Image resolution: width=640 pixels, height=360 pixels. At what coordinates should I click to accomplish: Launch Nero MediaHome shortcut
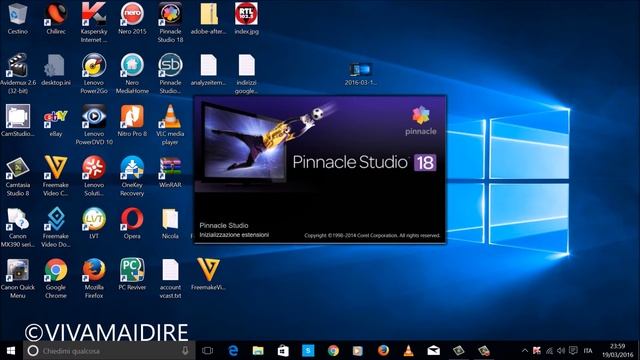132,74
